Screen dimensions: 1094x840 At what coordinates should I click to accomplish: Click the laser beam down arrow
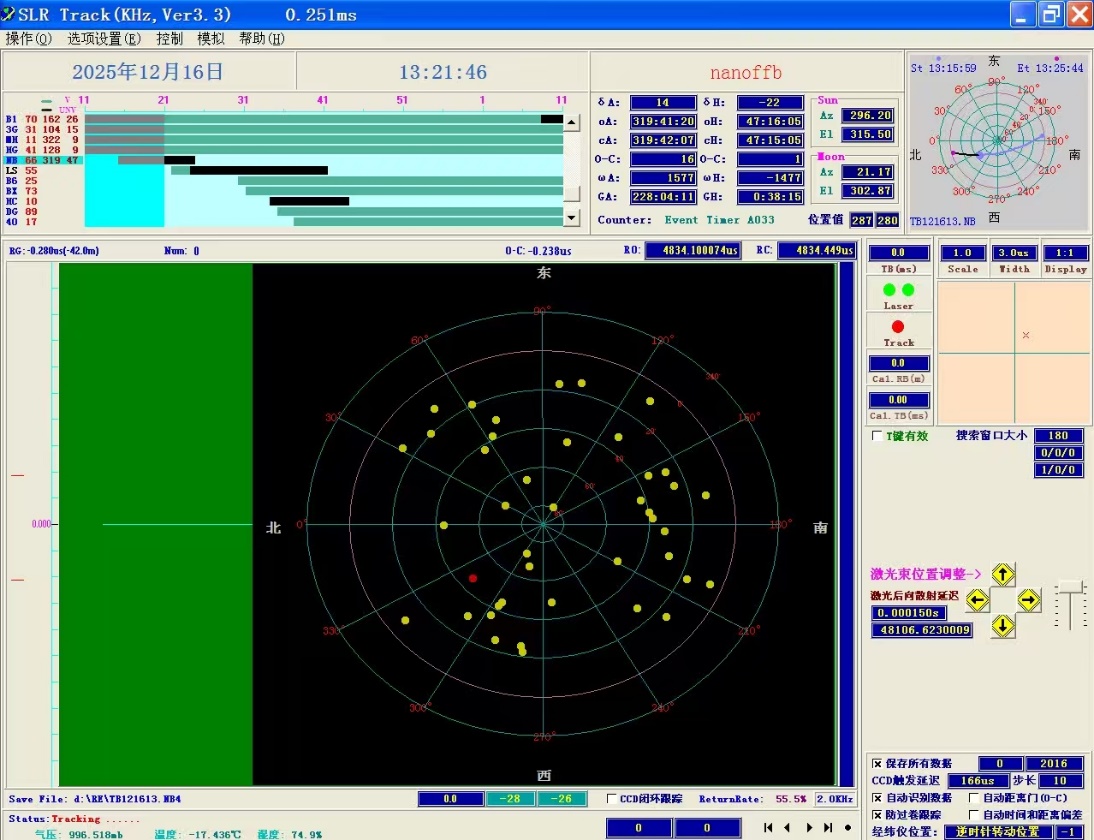1003,626
